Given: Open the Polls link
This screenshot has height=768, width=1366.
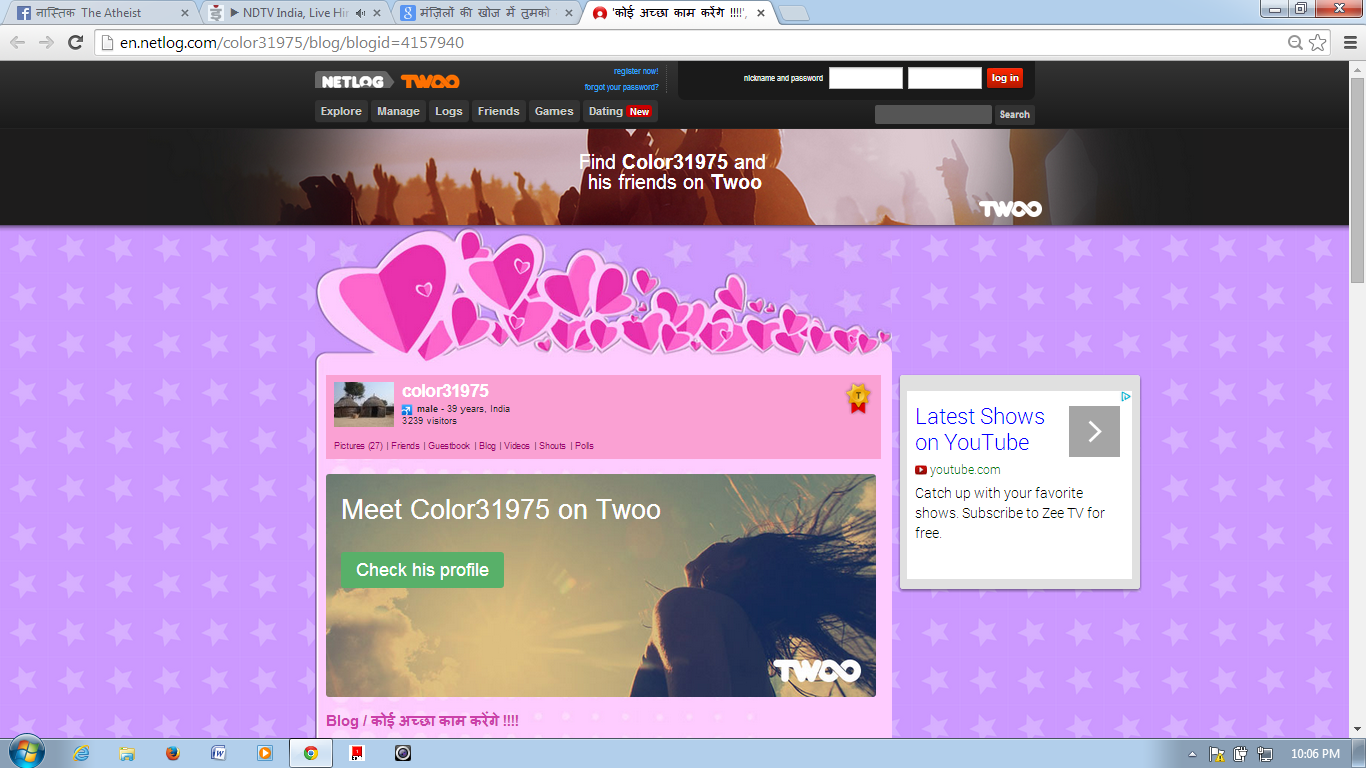Looking at the screenshot, I should tap(585, 446).
